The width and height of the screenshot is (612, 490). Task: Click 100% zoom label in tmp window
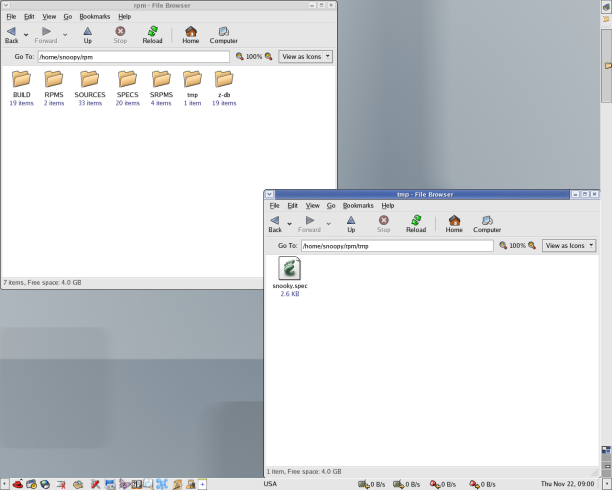518,246
